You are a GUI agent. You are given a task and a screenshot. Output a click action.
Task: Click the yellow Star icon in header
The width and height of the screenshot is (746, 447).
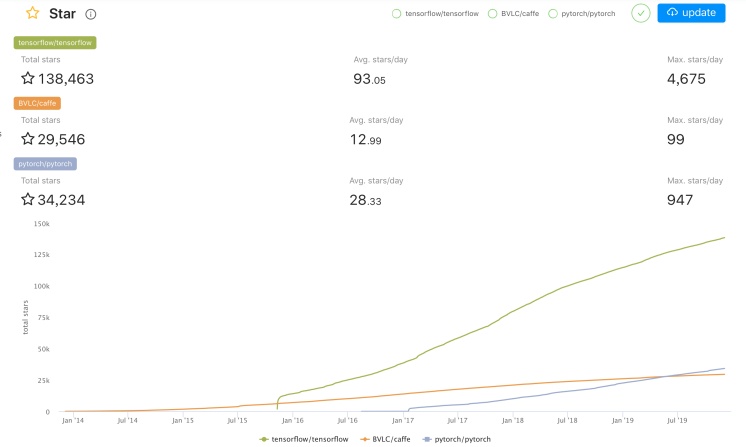pyautogui.click(x=33, y=14)
